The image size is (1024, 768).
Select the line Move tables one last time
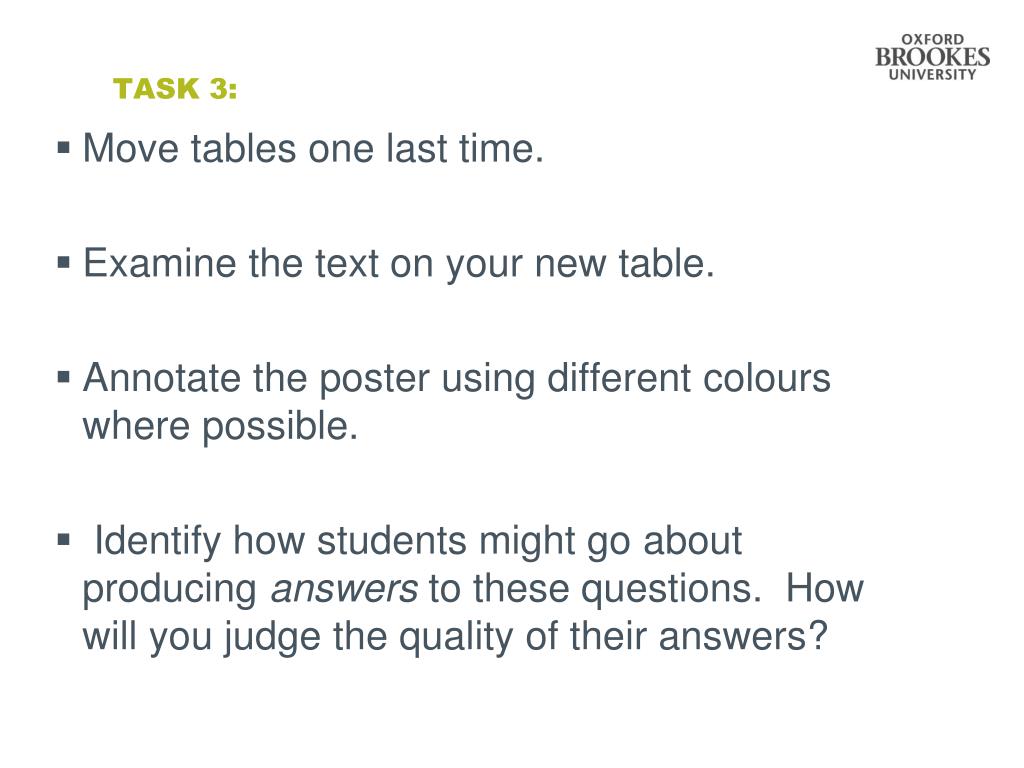[313, 148]
